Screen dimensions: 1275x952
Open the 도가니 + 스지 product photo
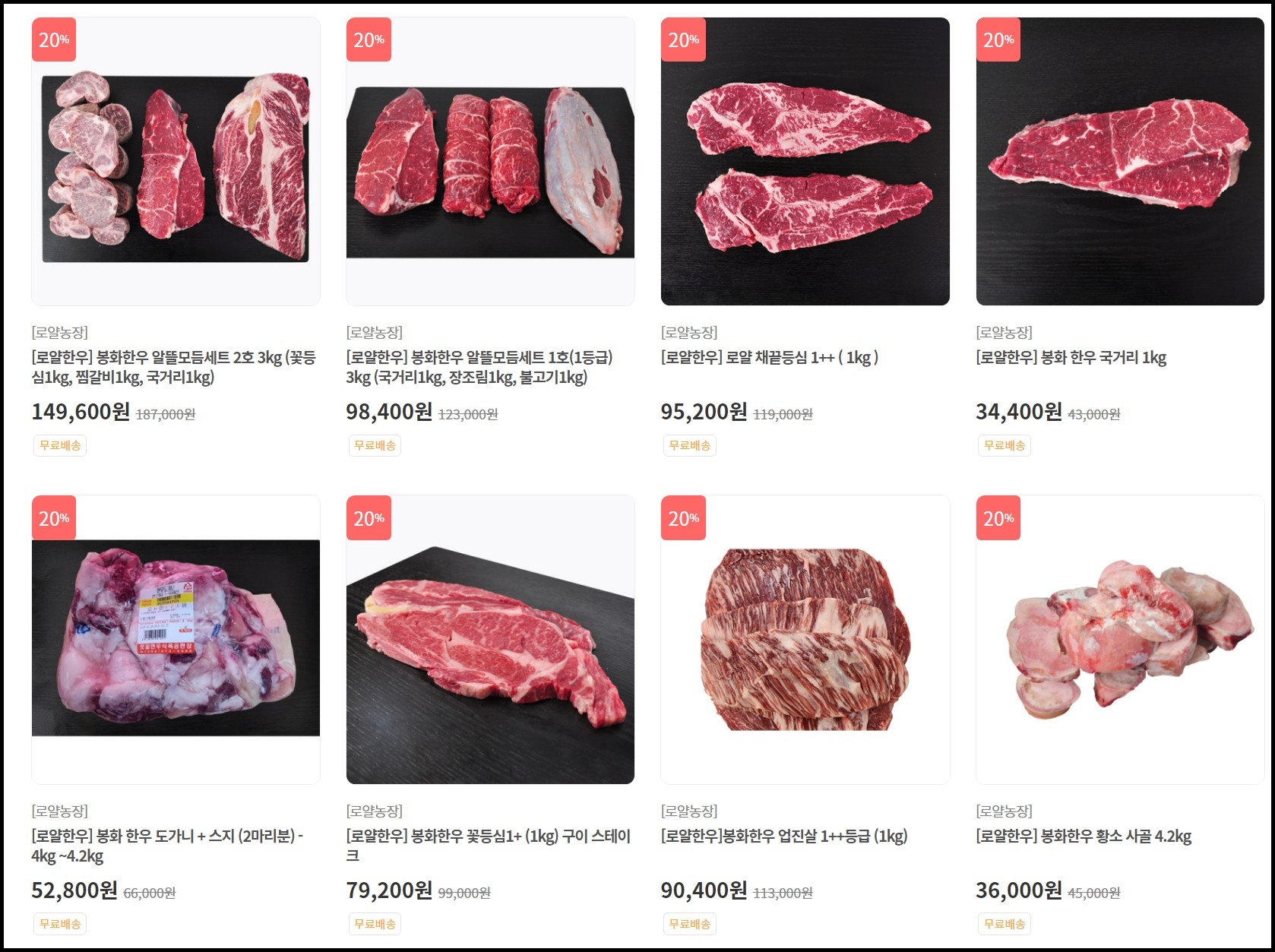click(176, 640)
